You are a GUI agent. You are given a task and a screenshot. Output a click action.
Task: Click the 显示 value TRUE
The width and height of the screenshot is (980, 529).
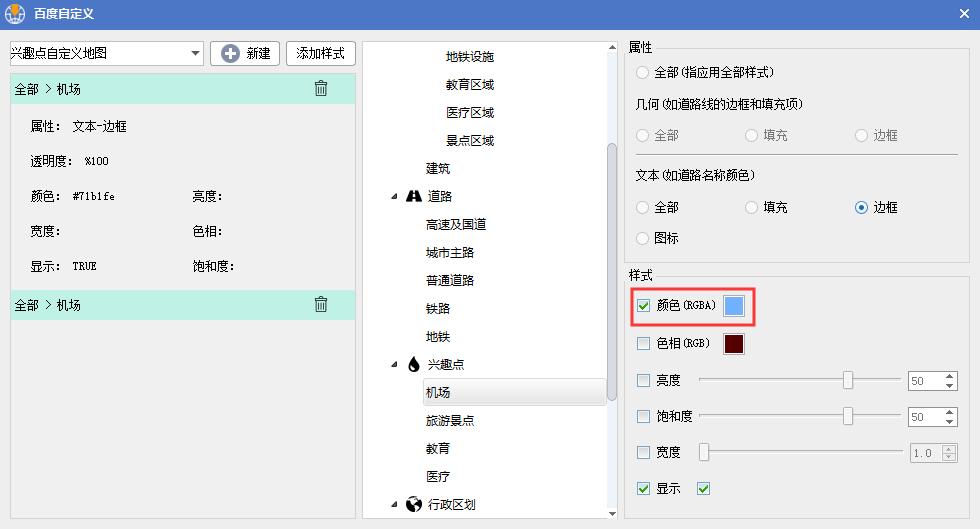(x=84, y=266)
